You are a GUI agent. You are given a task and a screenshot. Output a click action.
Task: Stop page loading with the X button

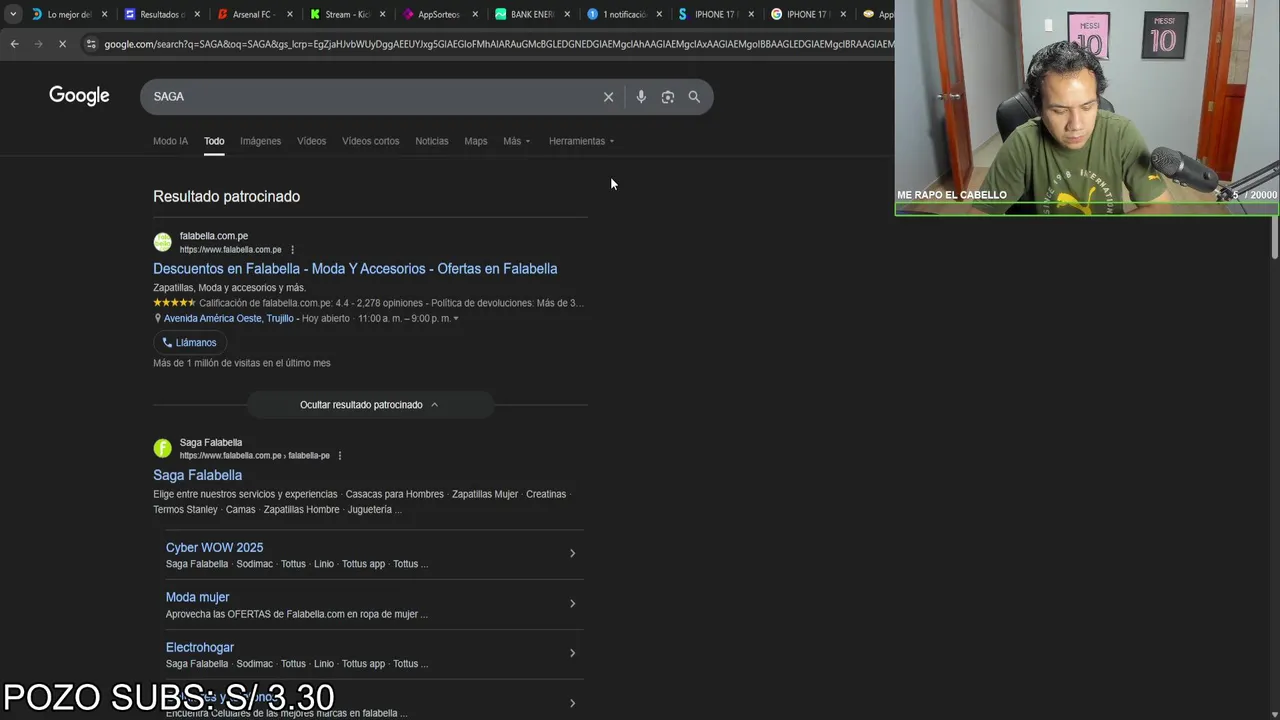tap(62, 44)
